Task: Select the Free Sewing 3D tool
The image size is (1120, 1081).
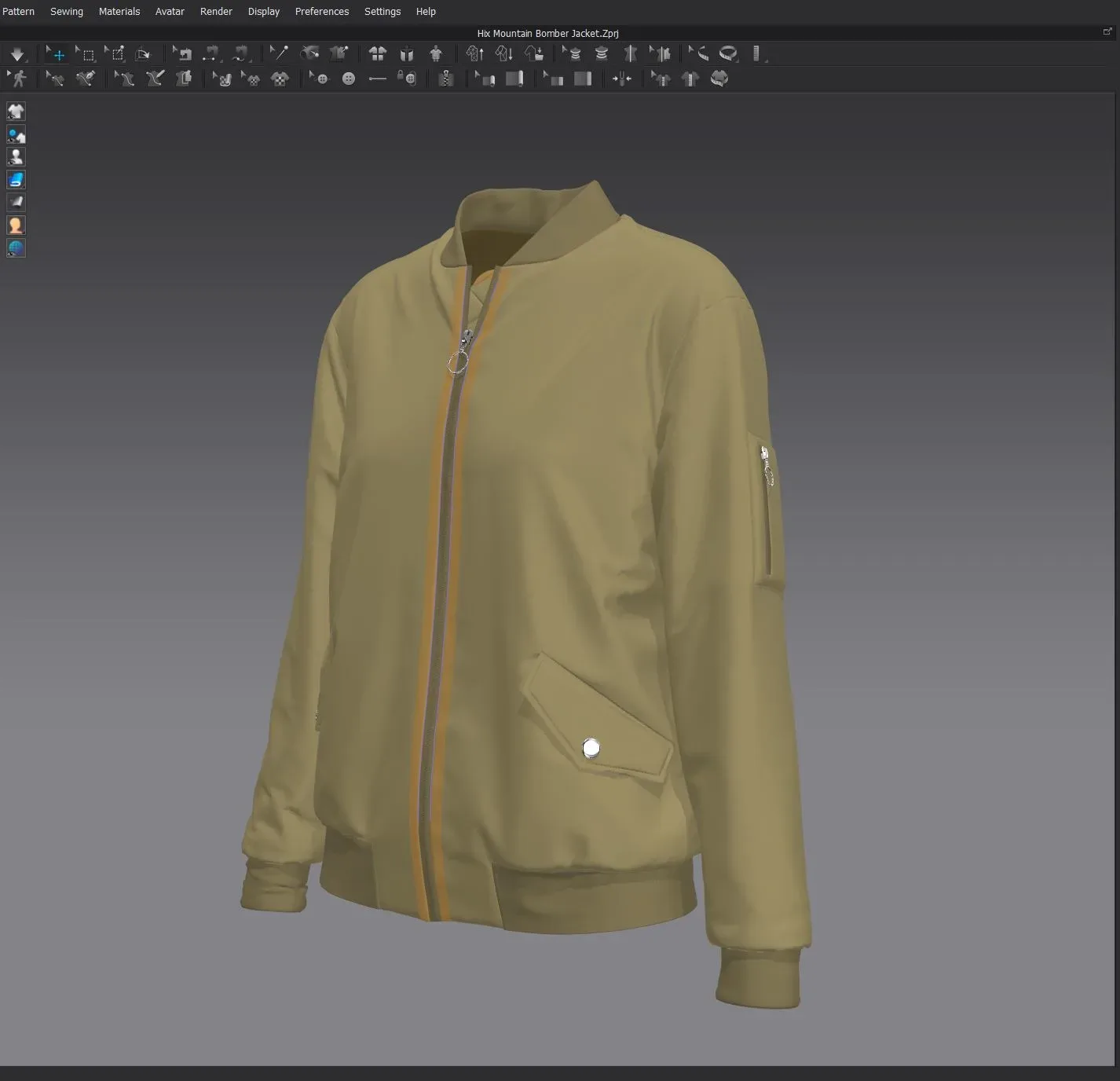Action: pos(241,54)
